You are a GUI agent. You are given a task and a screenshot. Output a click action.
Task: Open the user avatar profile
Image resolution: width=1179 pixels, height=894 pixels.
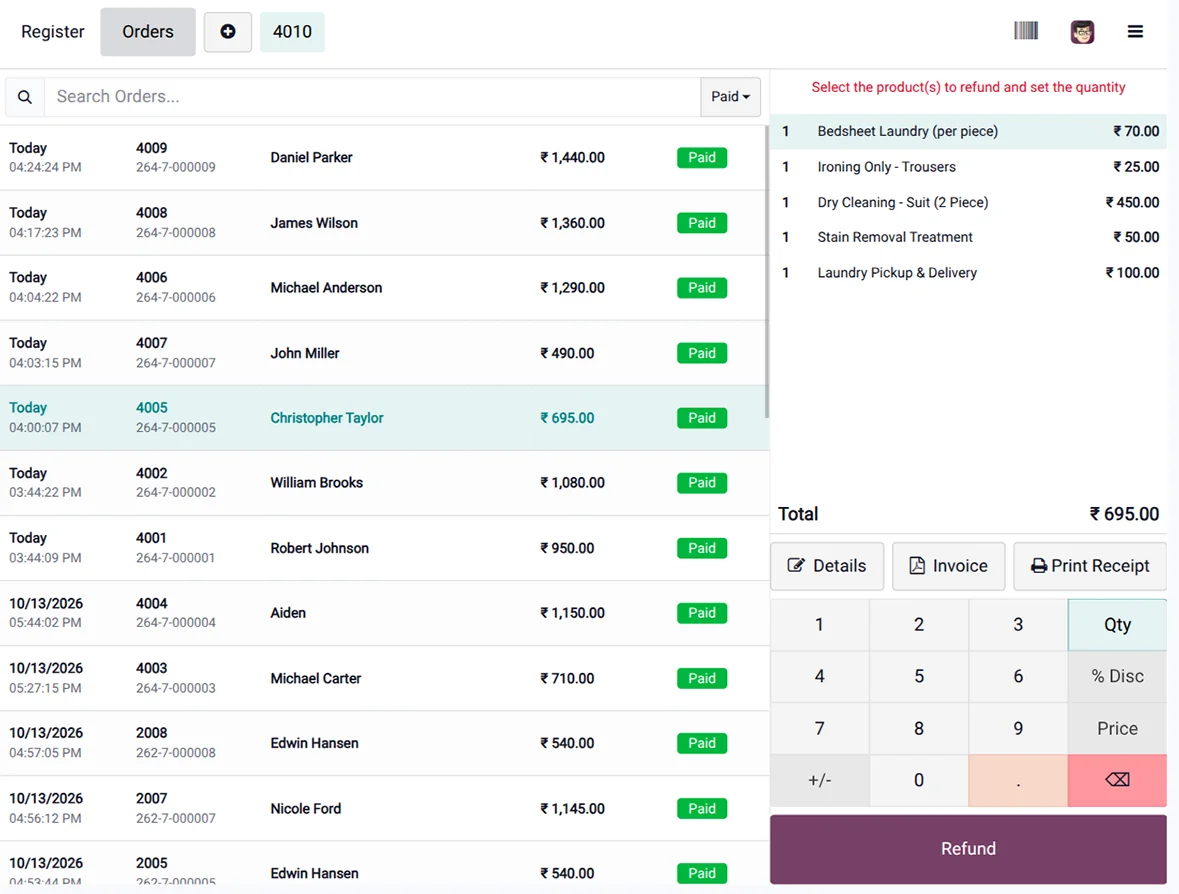coord(1082,32)
